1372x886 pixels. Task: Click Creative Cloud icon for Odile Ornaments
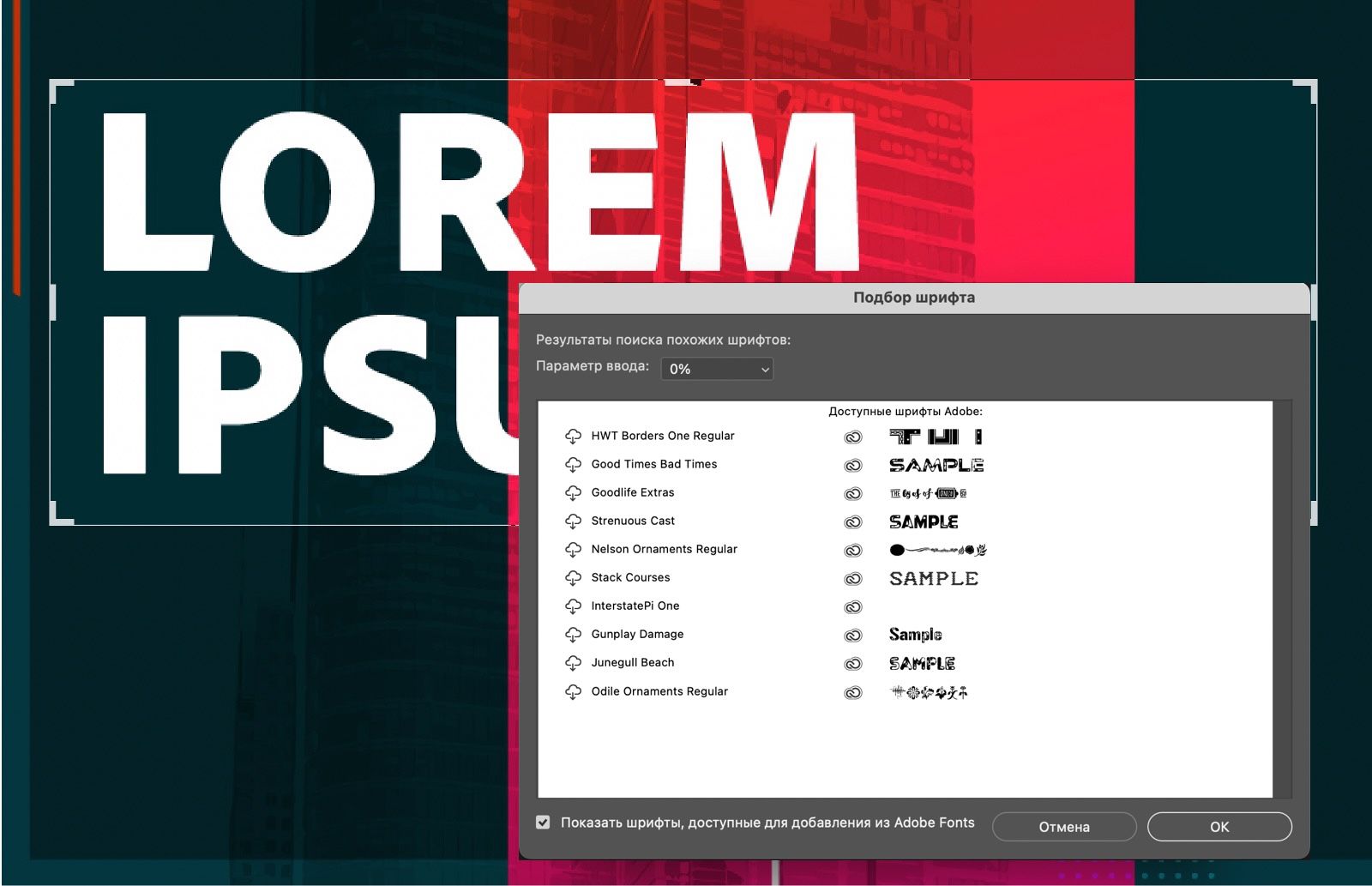click(x=853, y=693)
